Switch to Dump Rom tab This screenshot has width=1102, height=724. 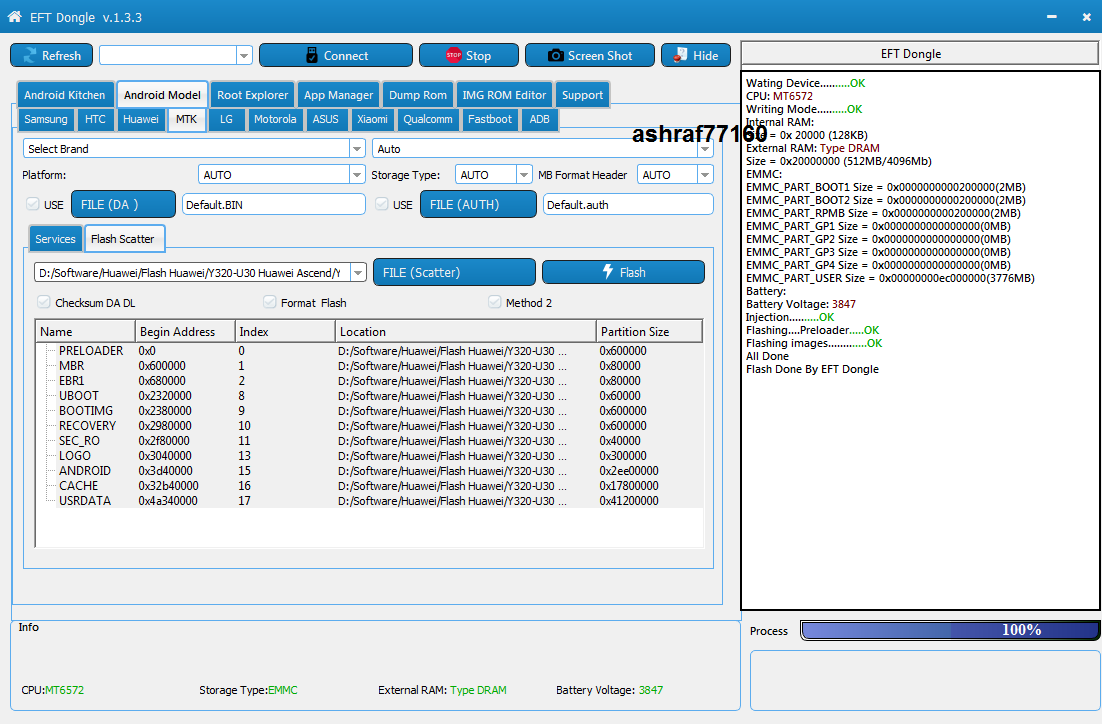tap(417, 95)
